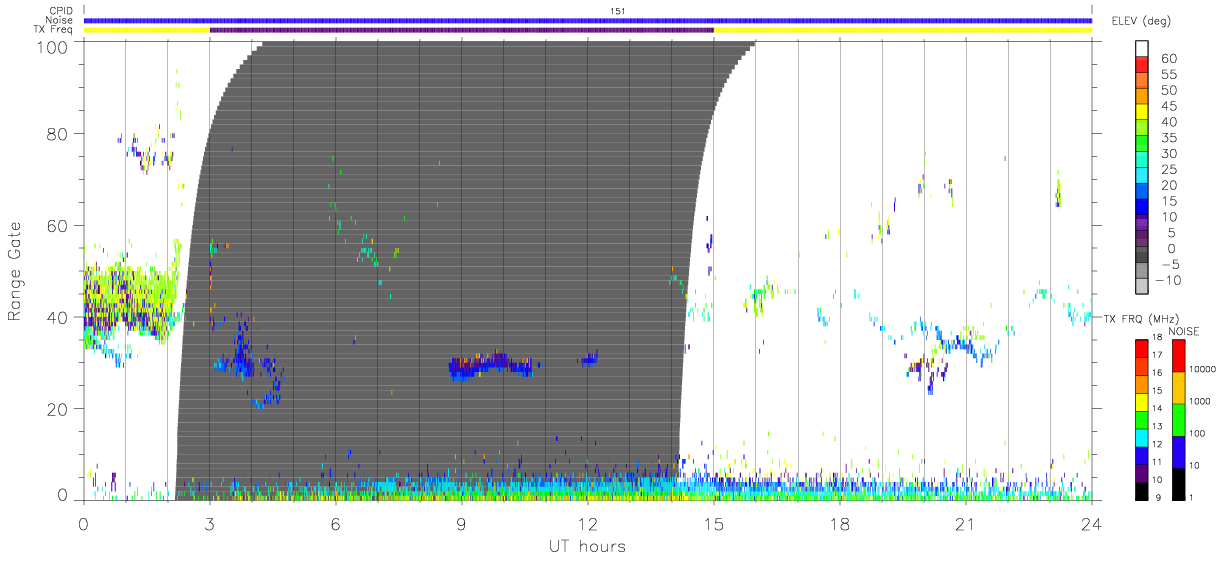Image resolution: width=1228 pixels, height=567 pixels.
Task: Click the 18 tick label on the UT hours axis
Action: pos(840,522)
